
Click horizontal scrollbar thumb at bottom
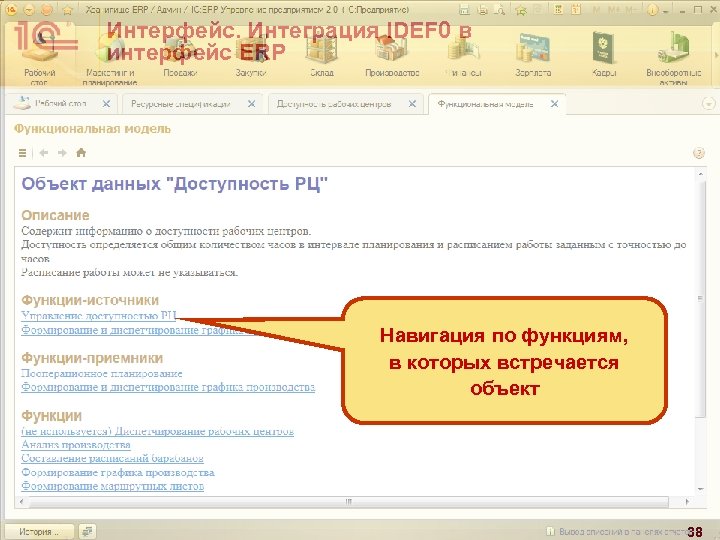tap(349, 501)
